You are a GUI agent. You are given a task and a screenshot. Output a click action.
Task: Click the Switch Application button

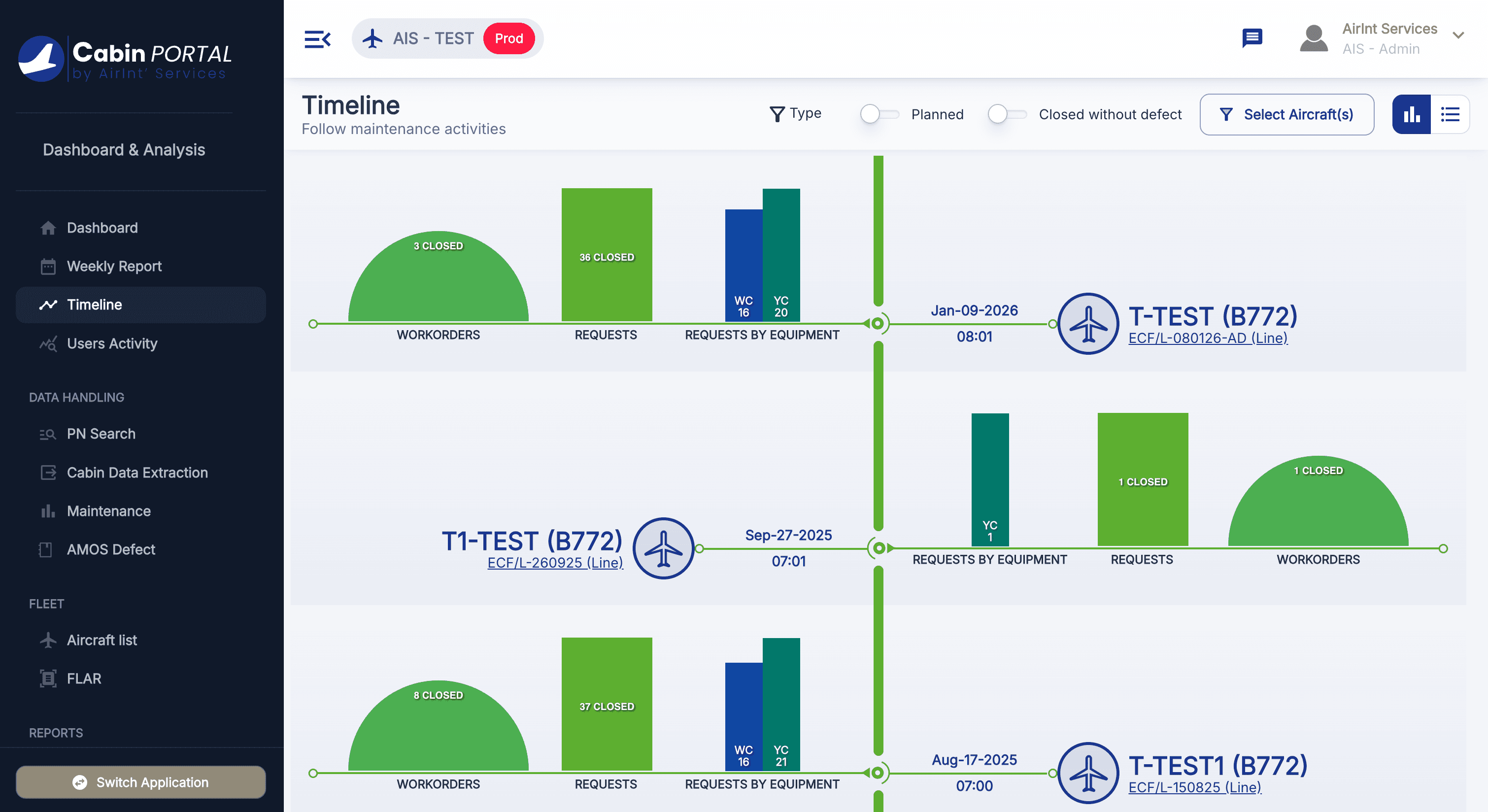[140, 782]
